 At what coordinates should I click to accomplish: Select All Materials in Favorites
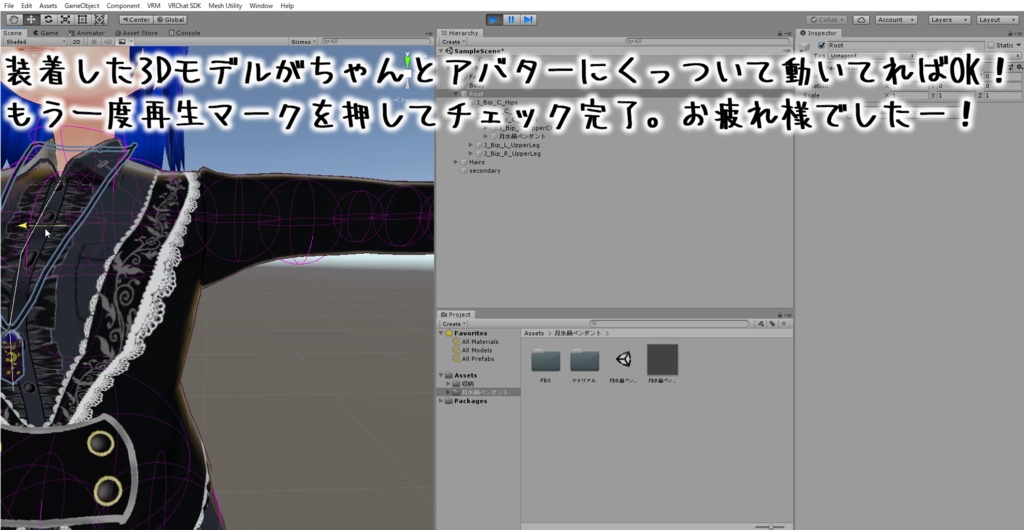479,341
